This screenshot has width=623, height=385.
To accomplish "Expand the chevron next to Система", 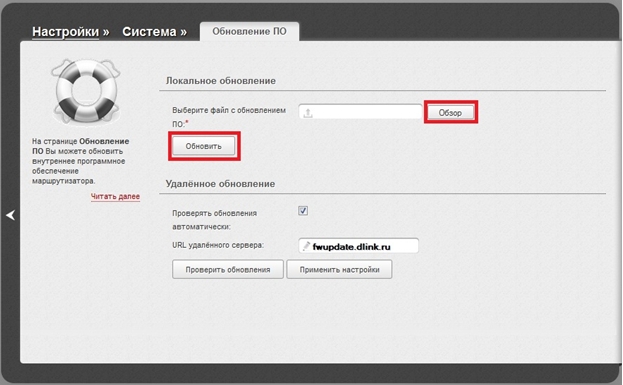I will (183, 32).
